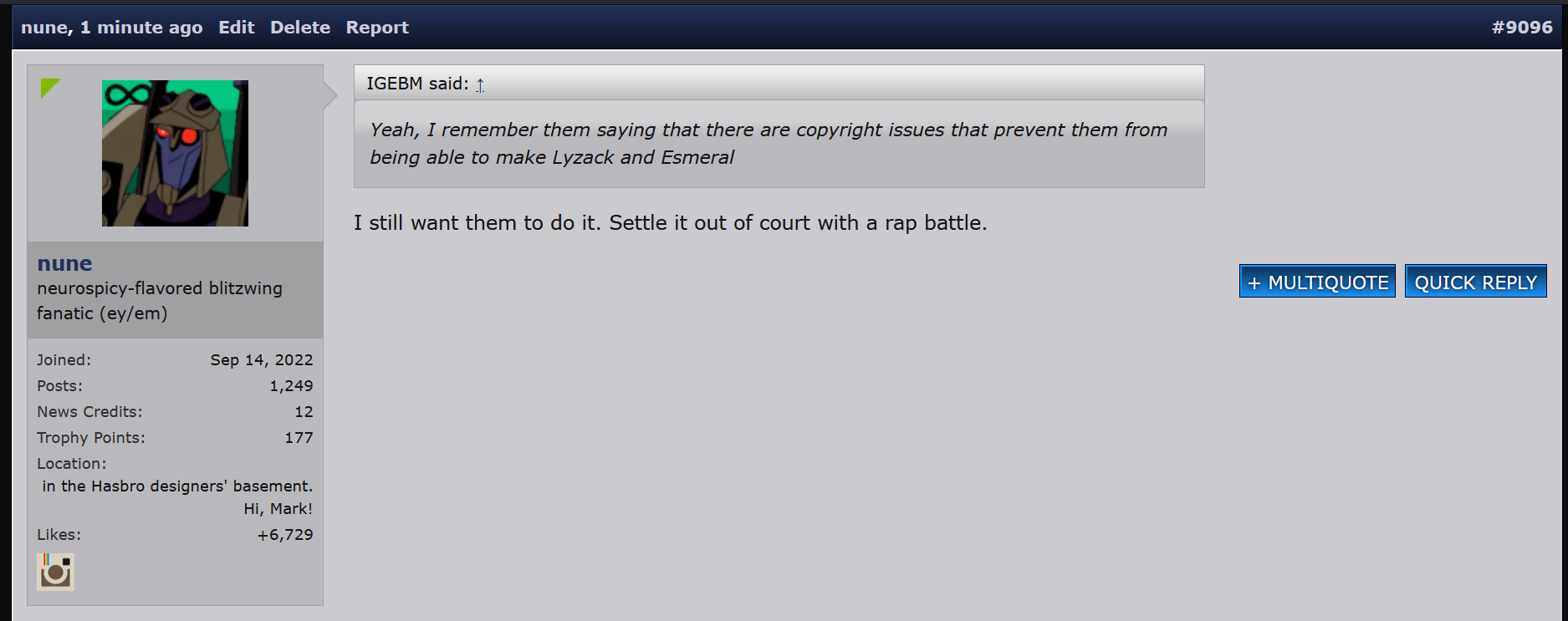1568x621 pixels.
Task: Open permalink #9096
Action: [1521, 28]
